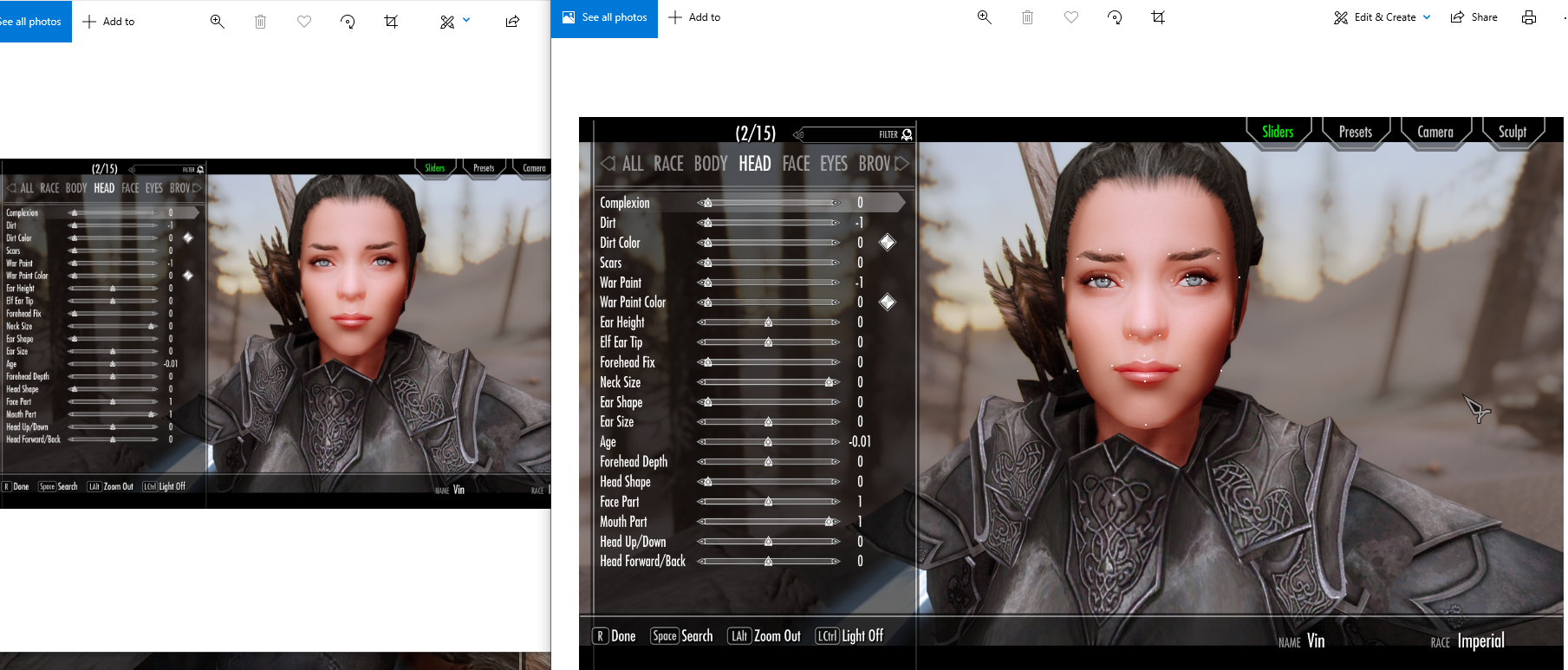Click the zoom magnifier in left Photos window

pos(218,22)
